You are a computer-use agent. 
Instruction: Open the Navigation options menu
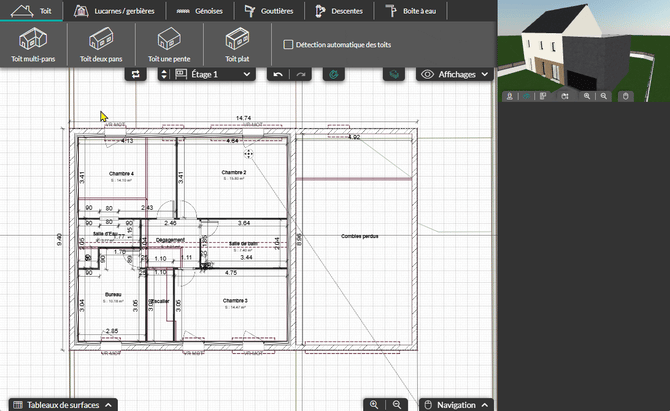455,404
